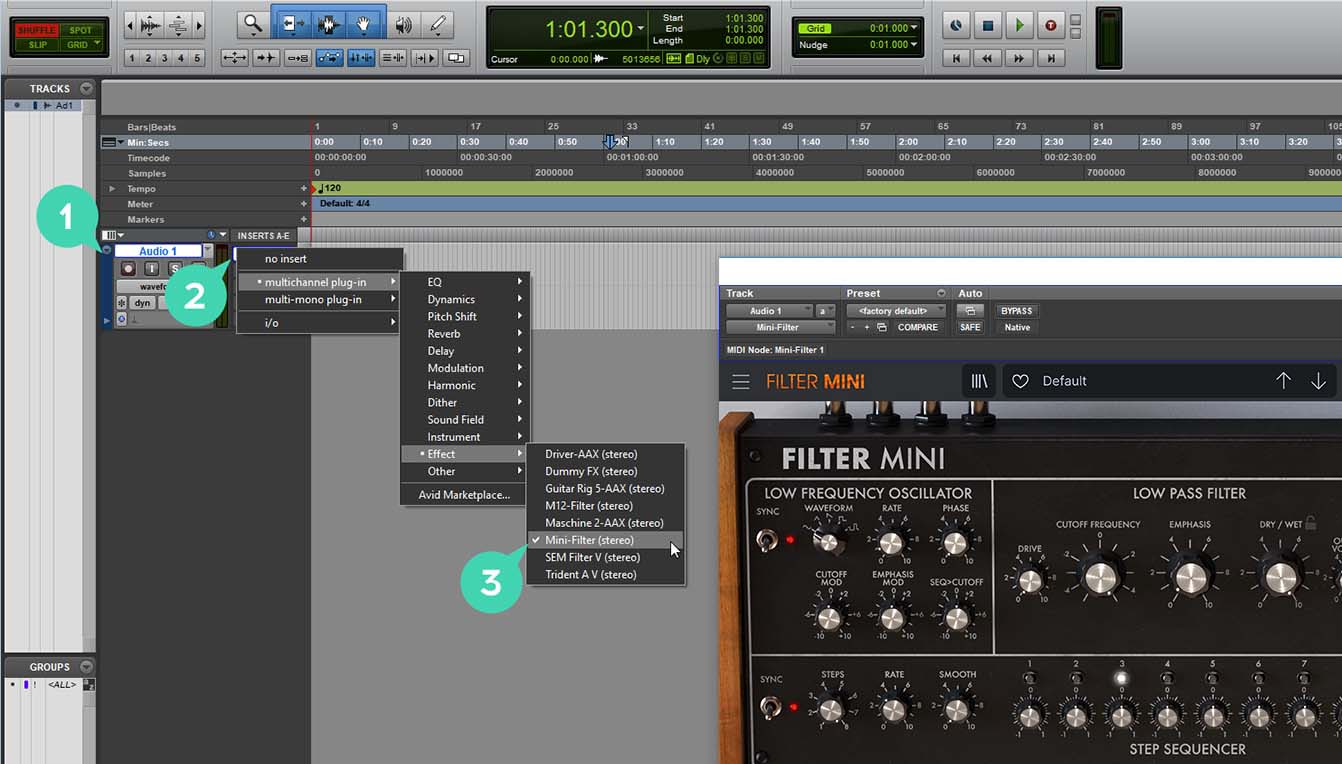Select the Scrubber speaker tool
Screen dimensions: 1342x764
click(x=403, y=24)
